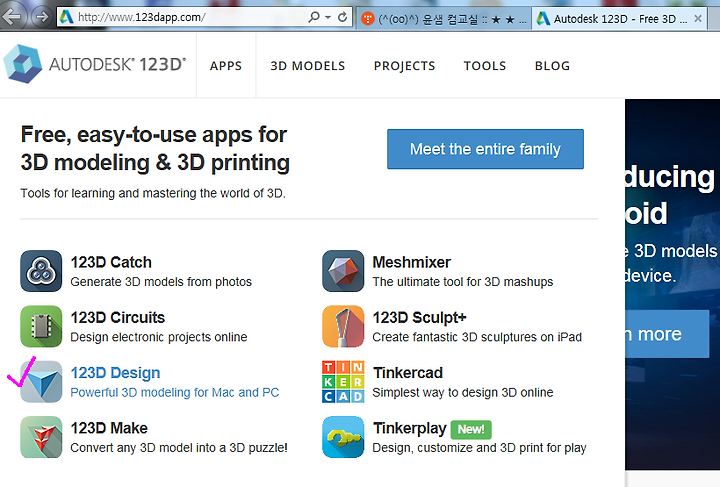Click 'Simplest way to design 3D online'
Image resolution: width=720 pixels, height=487 pixels.
point(463,392)
